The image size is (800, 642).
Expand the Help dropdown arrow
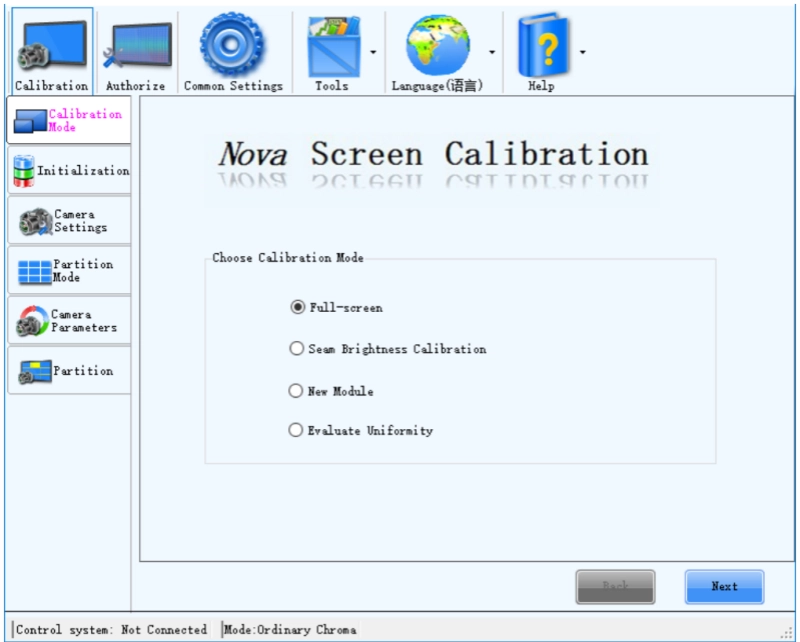pyautogui.click(x=583, y=52)
